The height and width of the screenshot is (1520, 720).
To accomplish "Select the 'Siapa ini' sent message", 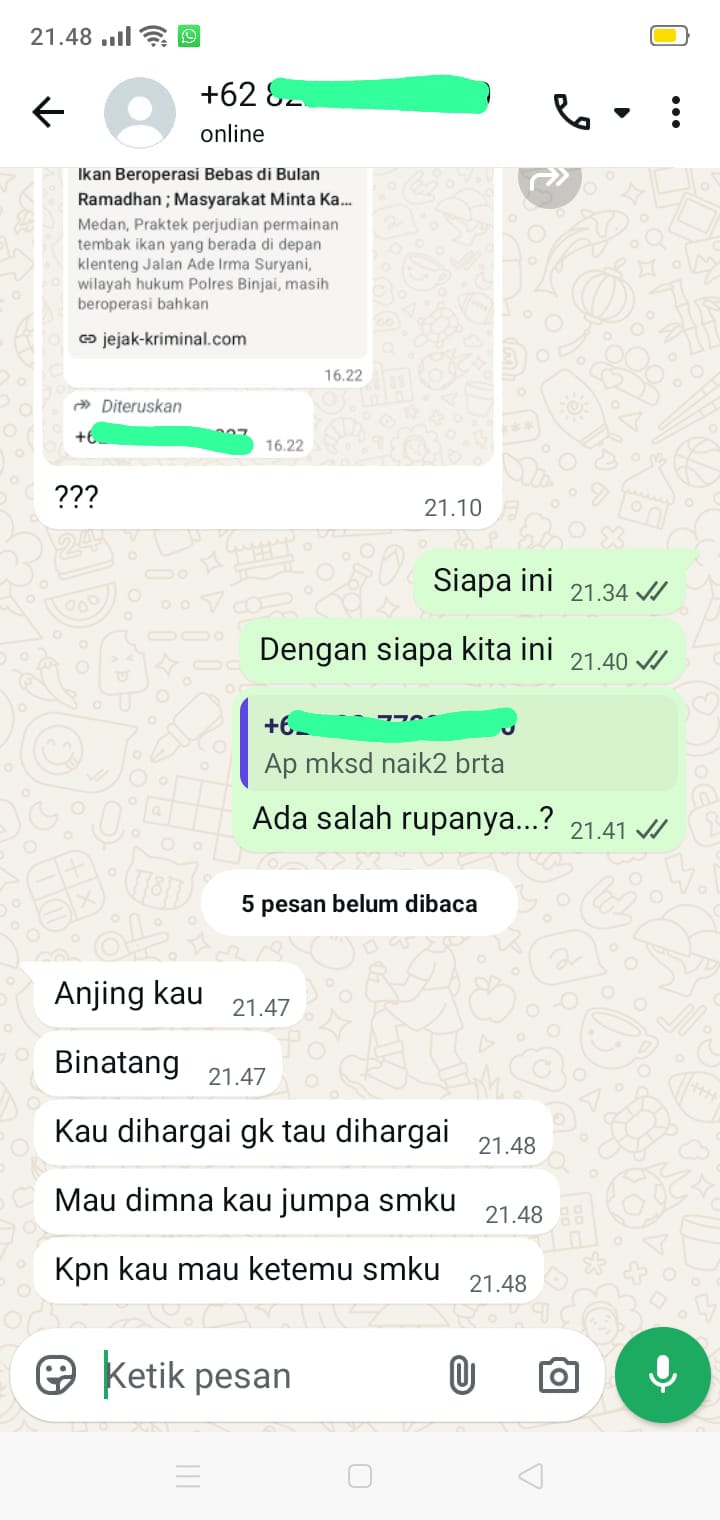I will 549,582.
